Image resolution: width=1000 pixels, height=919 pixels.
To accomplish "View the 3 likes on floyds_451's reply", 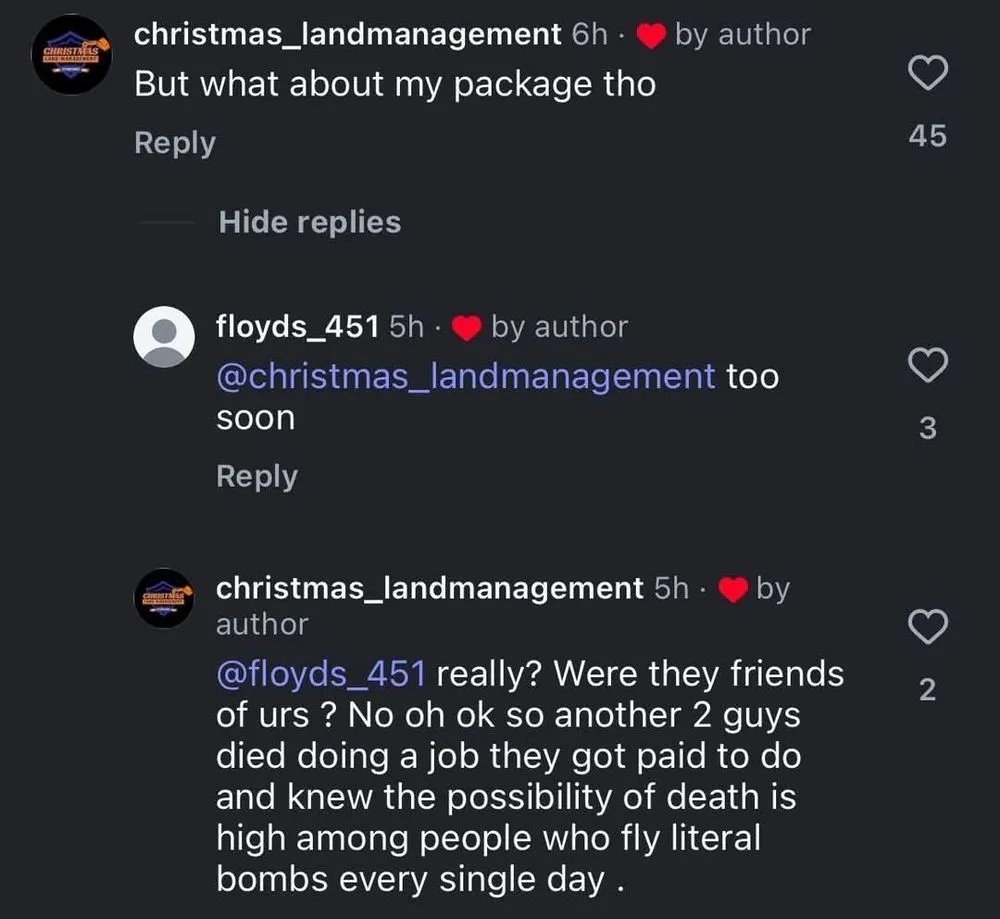I will (x=927, y=429).
